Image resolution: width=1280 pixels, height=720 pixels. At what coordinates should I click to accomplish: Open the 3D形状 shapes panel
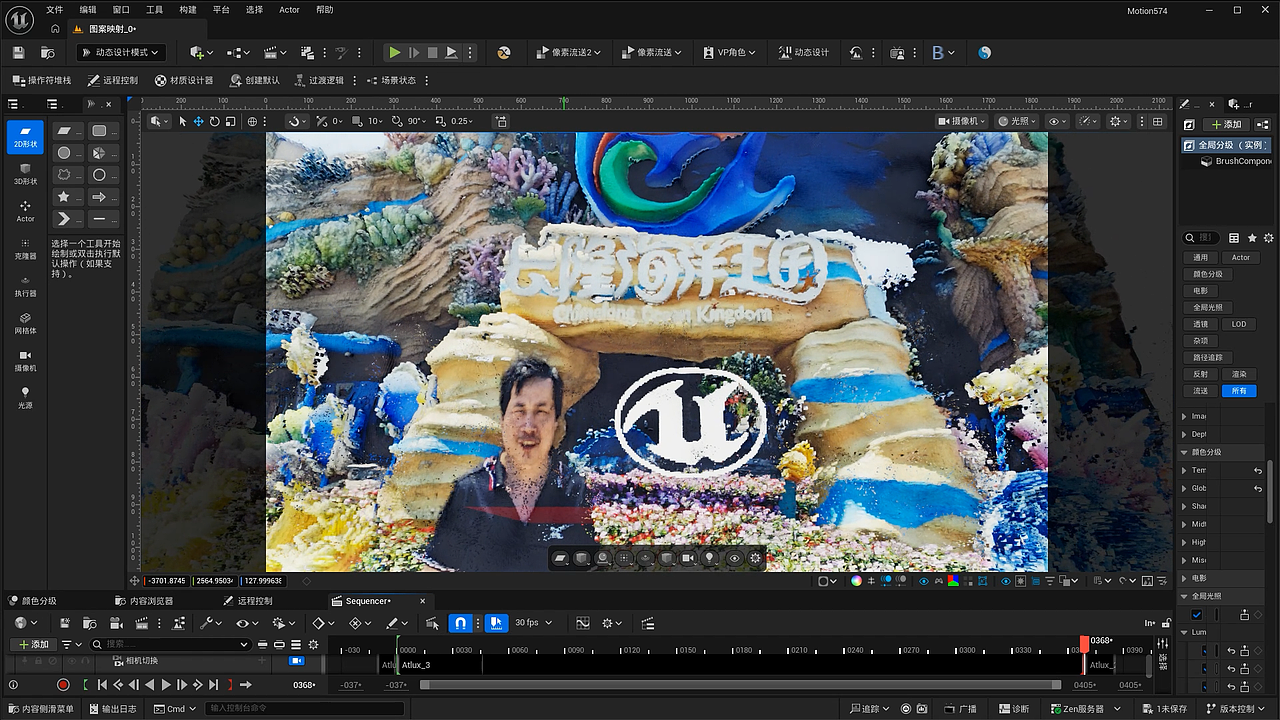(25, 173)
